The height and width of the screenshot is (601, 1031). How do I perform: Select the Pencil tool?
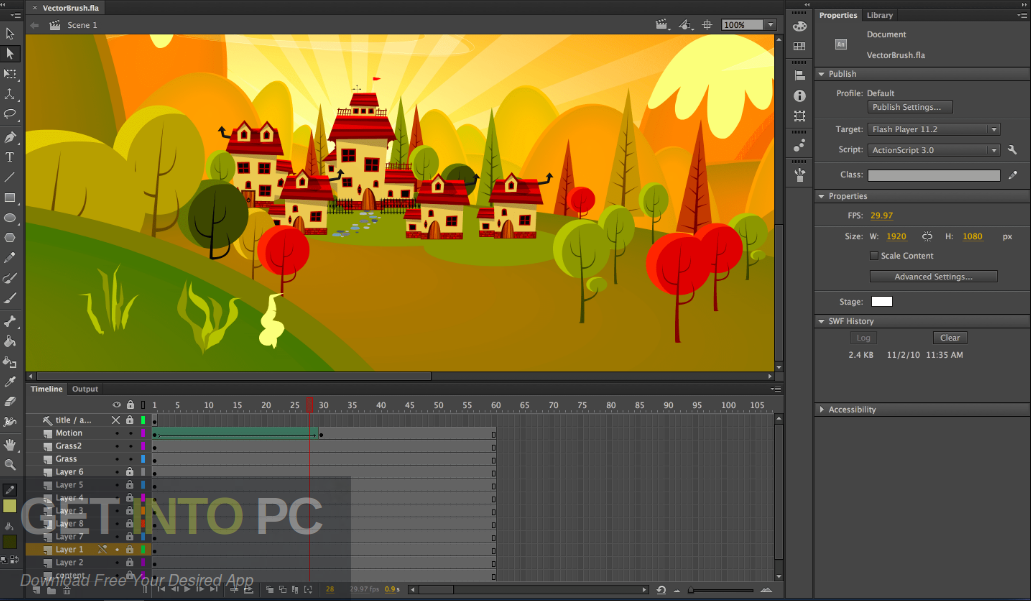point(10,258)
